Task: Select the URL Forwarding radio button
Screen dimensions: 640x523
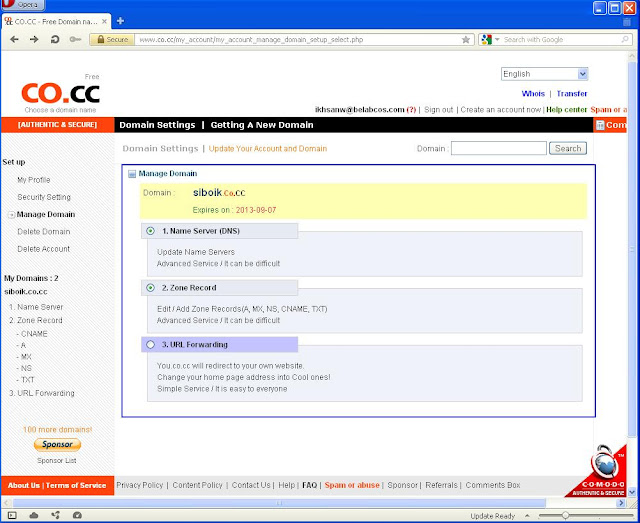Action: (x=150, y=345)
